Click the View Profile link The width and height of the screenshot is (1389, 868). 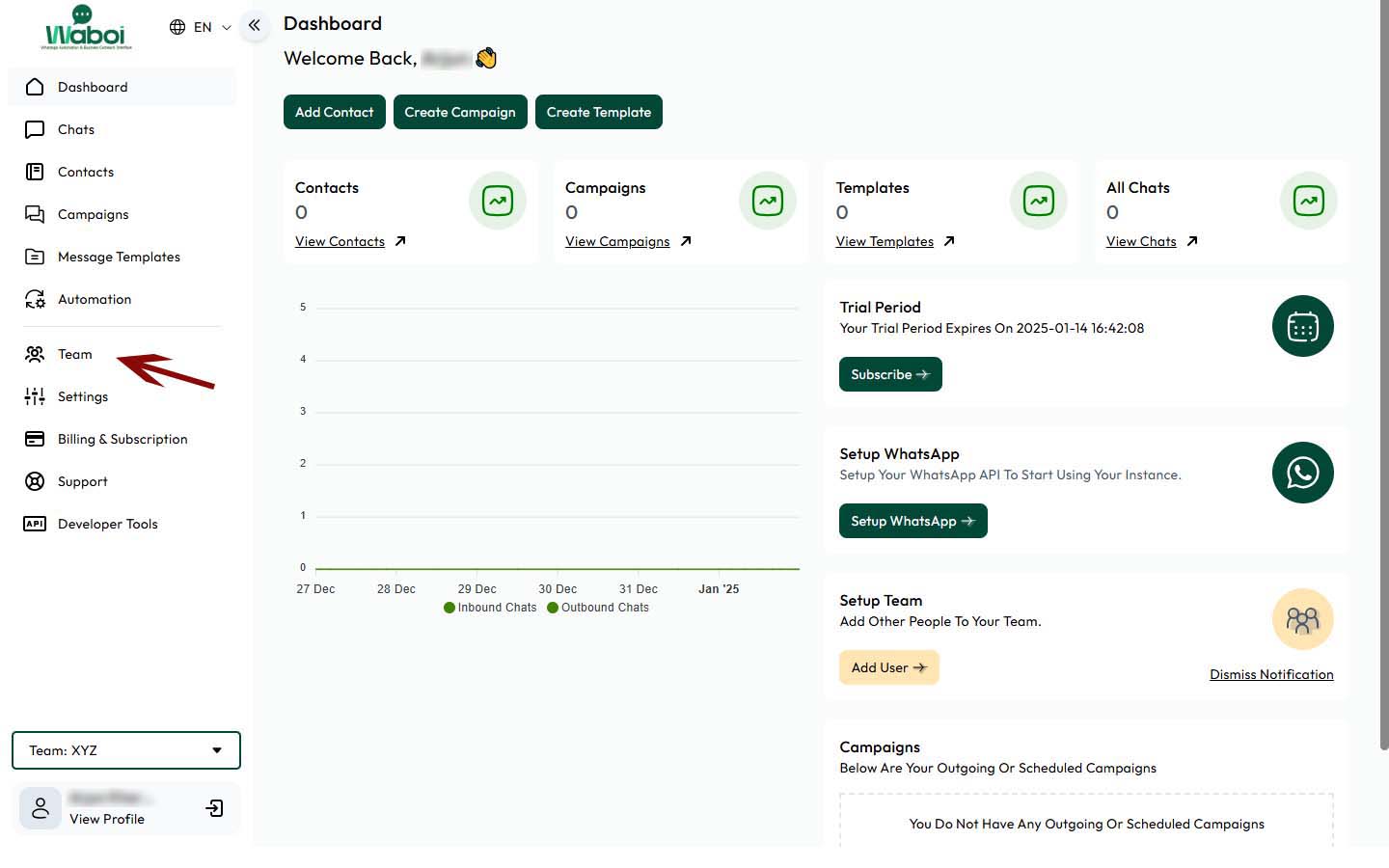coord(107,819)
